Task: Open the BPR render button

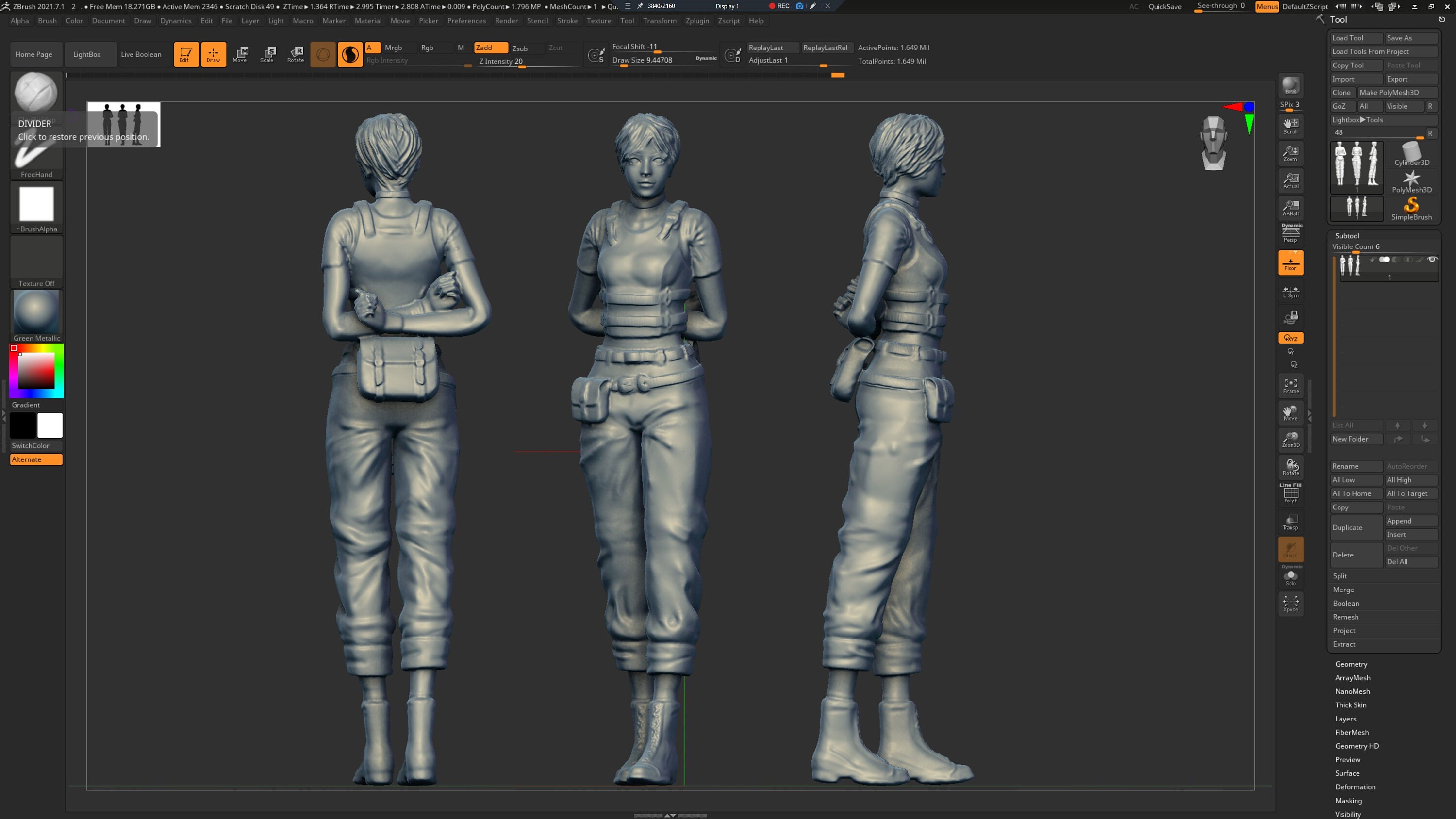Action: 1291,86
